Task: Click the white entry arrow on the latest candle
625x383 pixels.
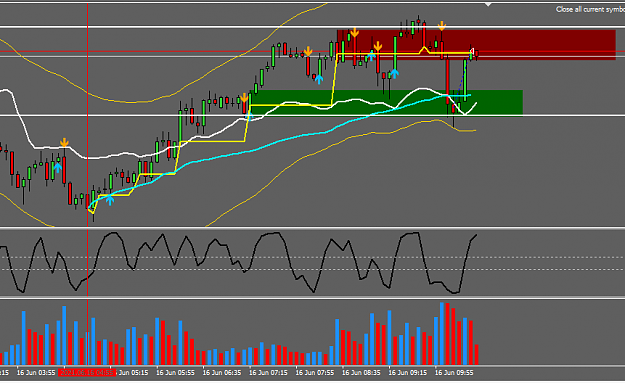Action: (472, 51)
